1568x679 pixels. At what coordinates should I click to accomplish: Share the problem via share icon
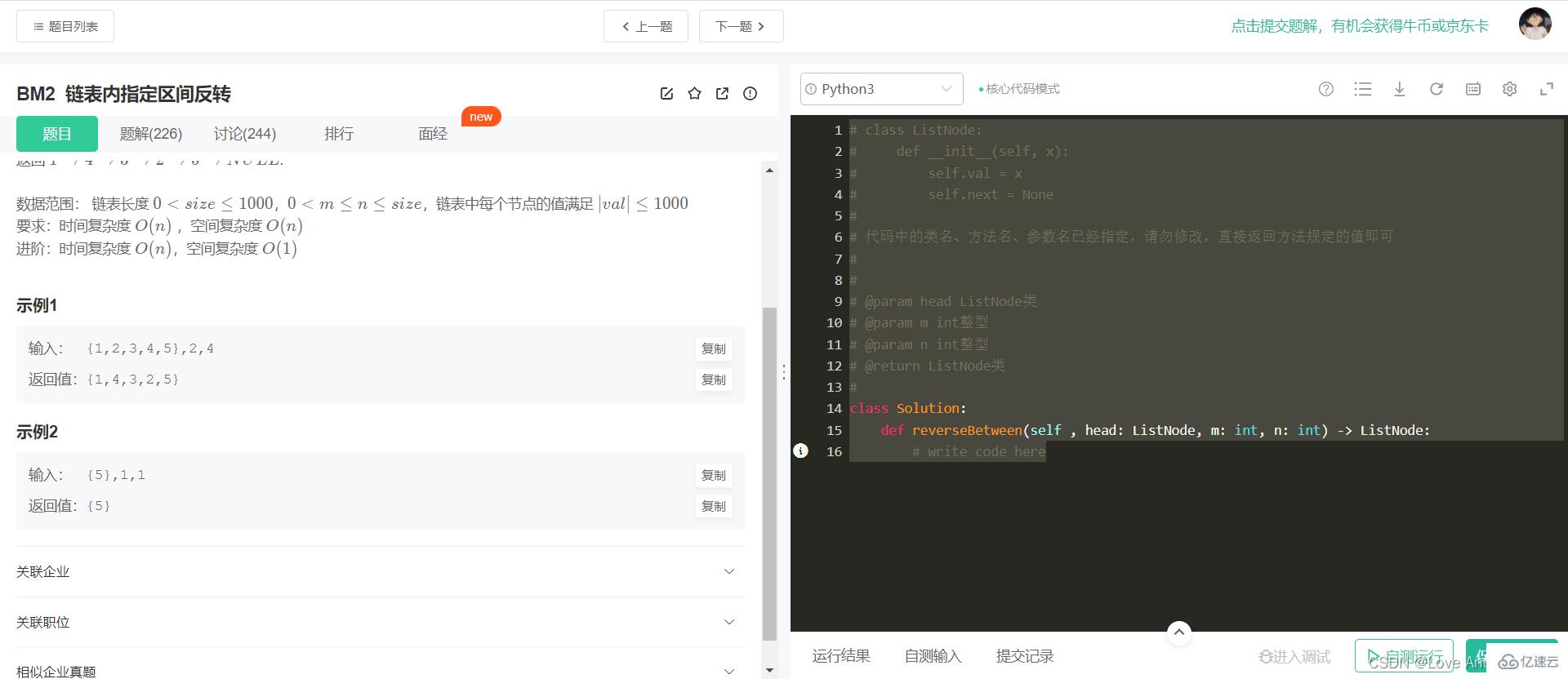click(722, 94)
